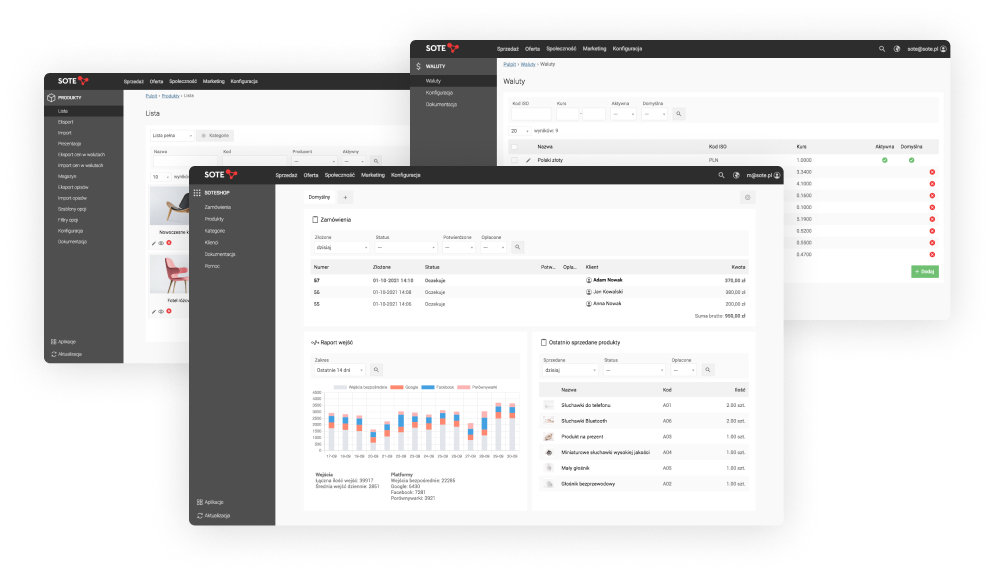Click the Kod ISO filter input field
Screen dimensions: 995x574
tap(529, 114)
